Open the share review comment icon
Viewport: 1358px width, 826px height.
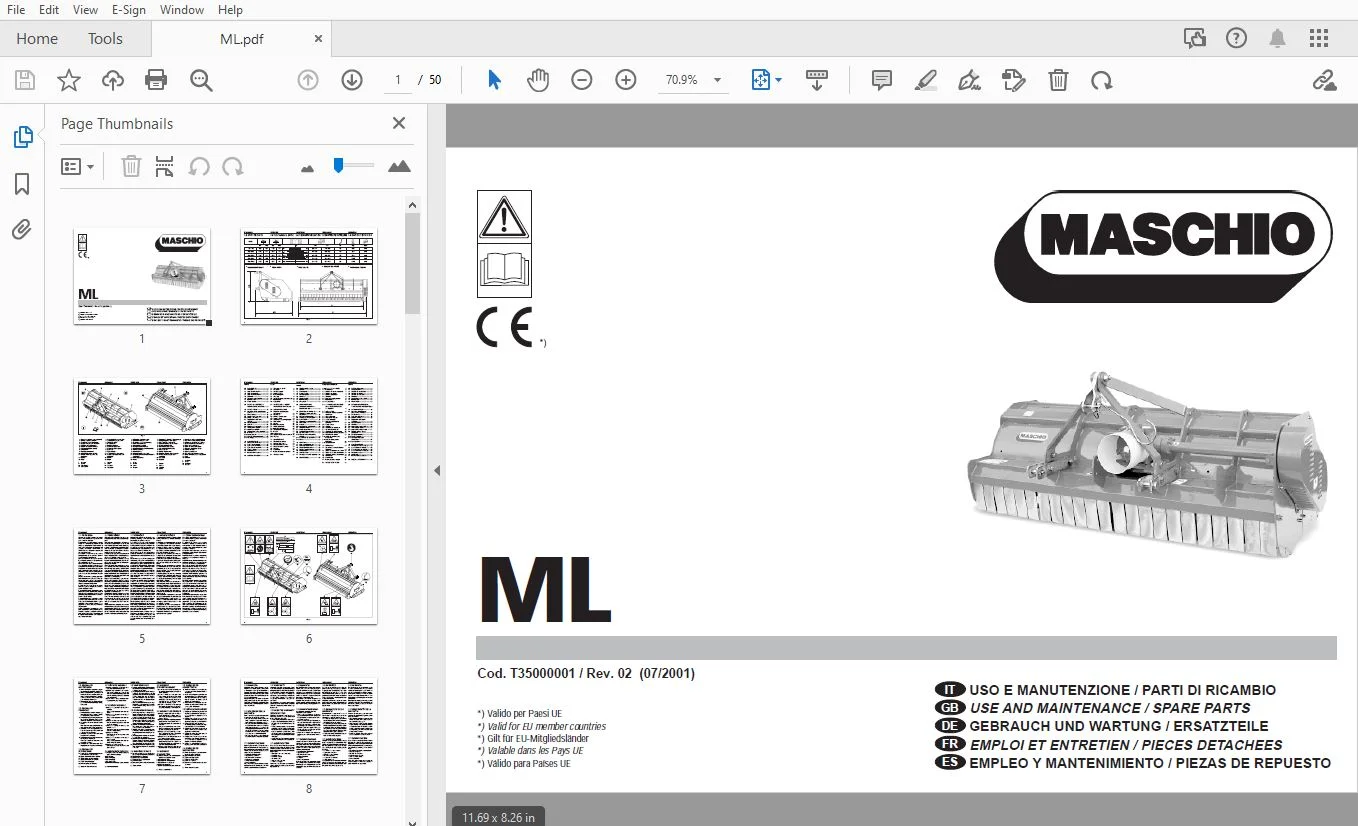(x=1194, y=39)
